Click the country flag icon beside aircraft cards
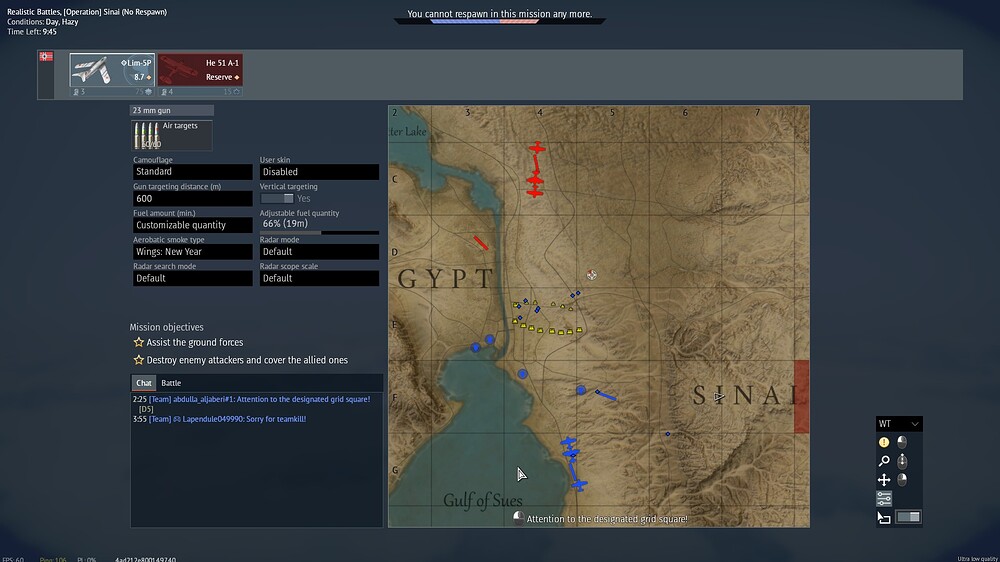 (46, 57)
